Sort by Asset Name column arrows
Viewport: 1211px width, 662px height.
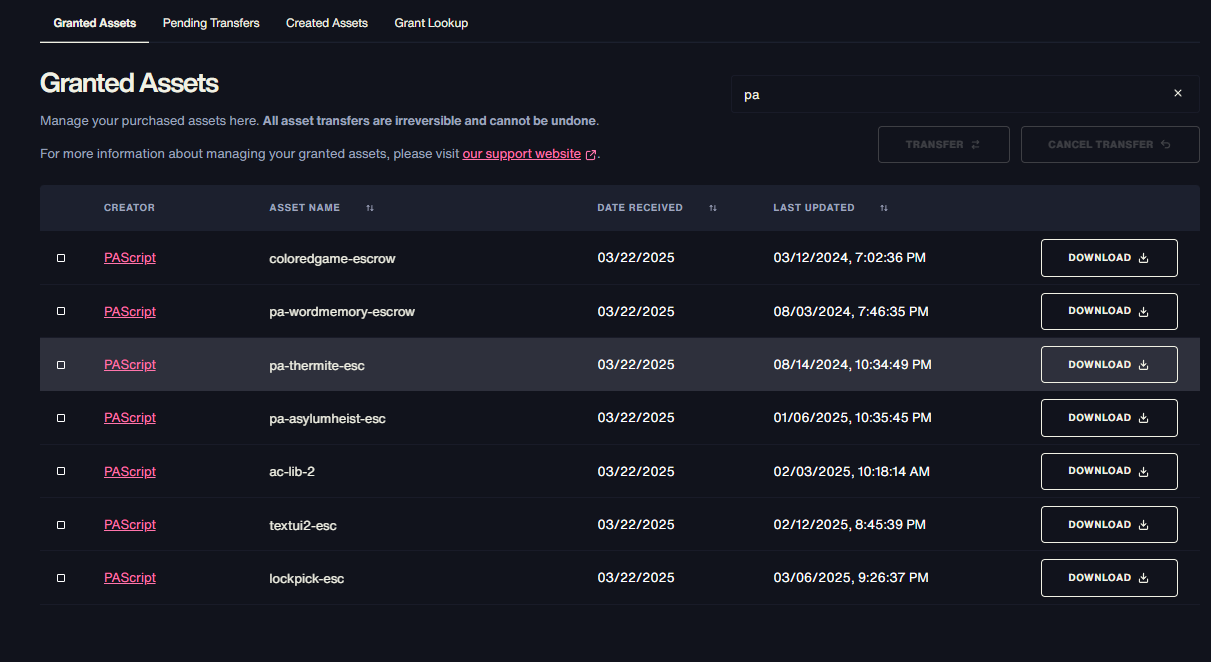click(x=370, y=208)
